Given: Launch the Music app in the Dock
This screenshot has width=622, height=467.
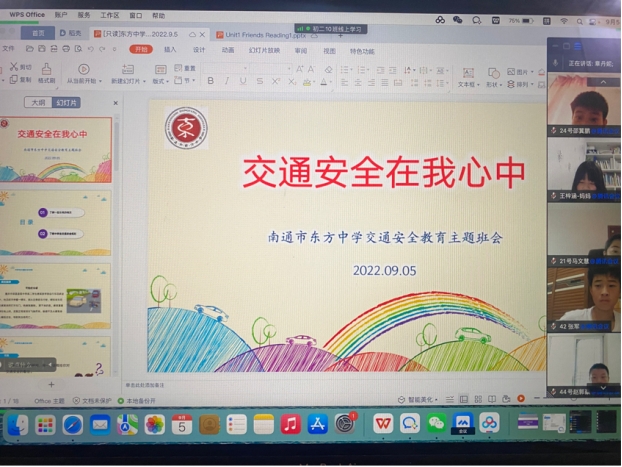Looking at the screenshot, I should (x=290, y=424).
